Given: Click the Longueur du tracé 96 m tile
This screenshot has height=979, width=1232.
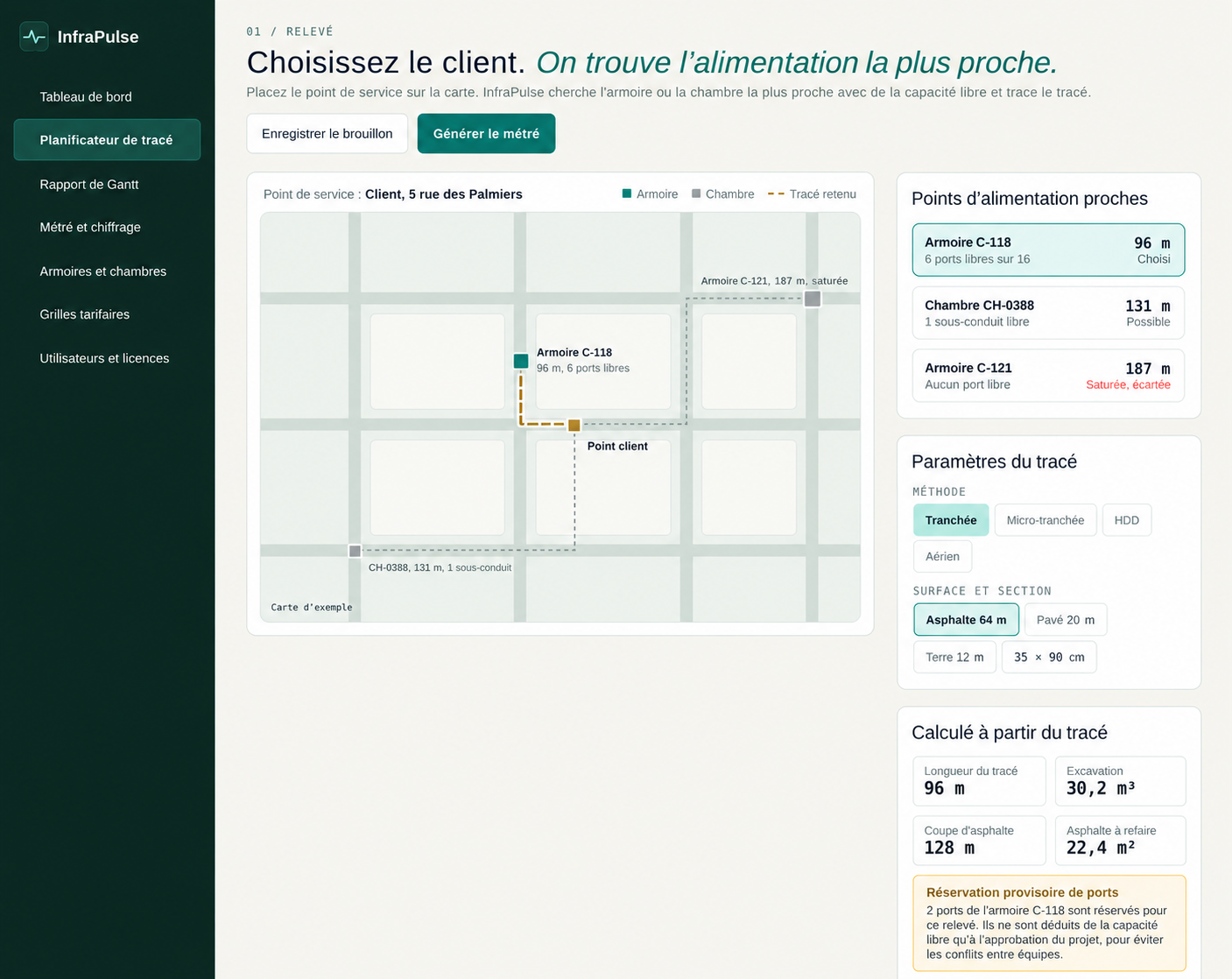Looking at the screenshot, I should pyautogui.click(x=979, y=781).
